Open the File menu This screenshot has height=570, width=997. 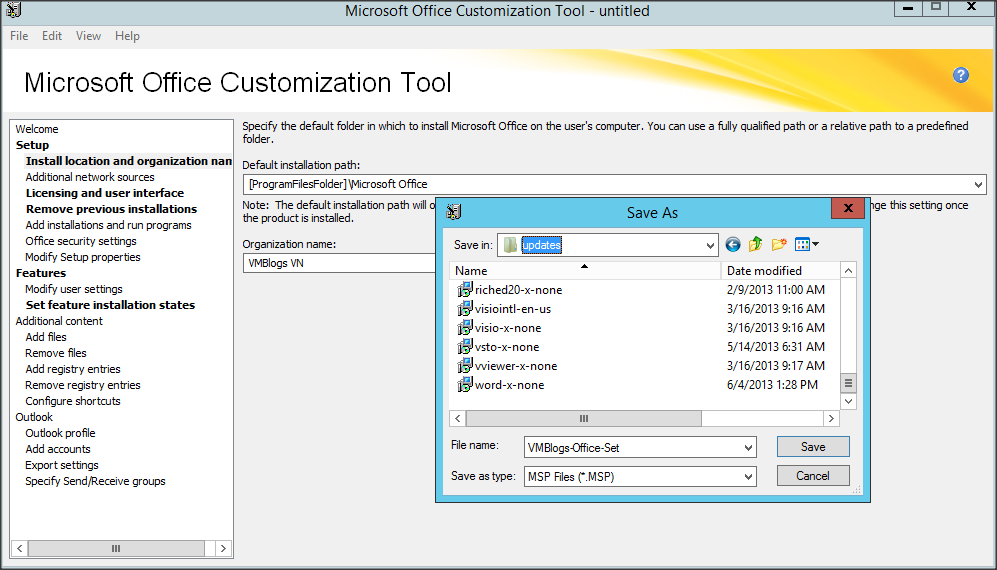19,36
